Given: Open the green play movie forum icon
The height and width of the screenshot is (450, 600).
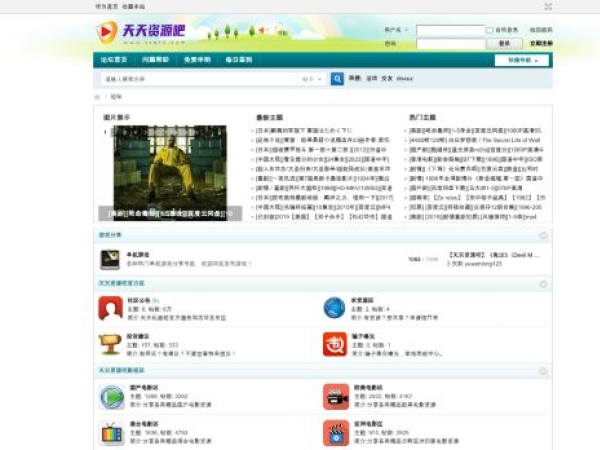Looking at the screenshot, I should [x=111, y=397].
